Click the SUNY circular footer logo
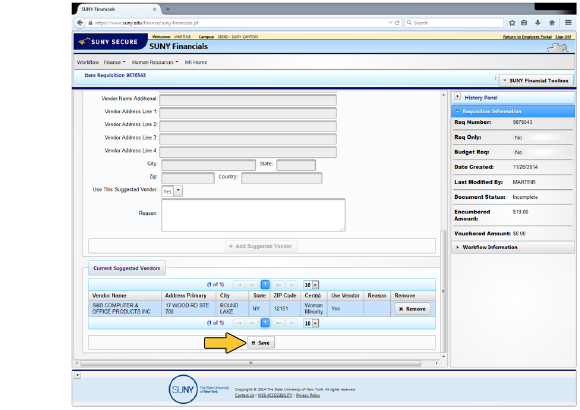 183,389
